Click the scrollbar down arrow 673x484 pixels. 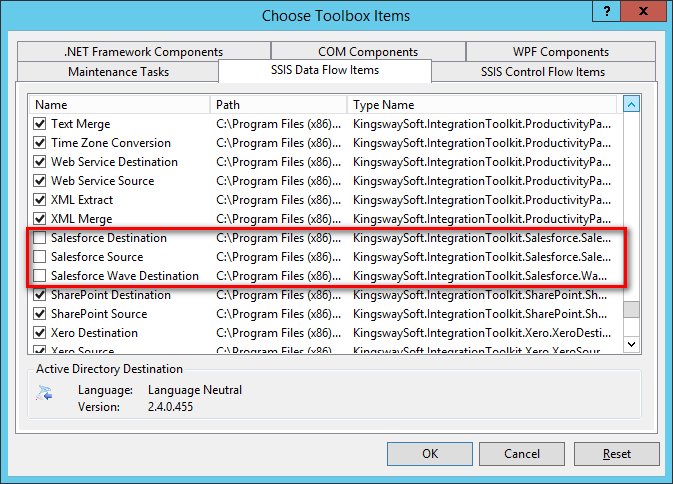[631, 344]
